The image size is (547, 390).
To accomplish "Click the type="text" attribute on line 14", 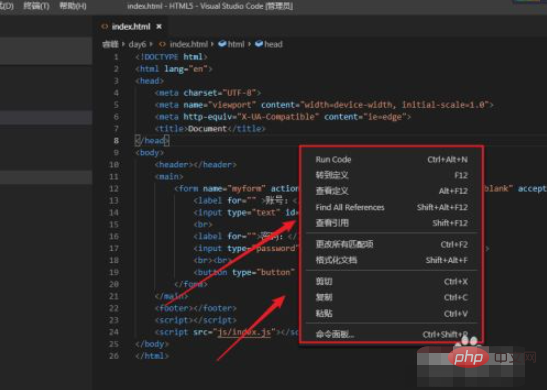I will tap(254, 212).
